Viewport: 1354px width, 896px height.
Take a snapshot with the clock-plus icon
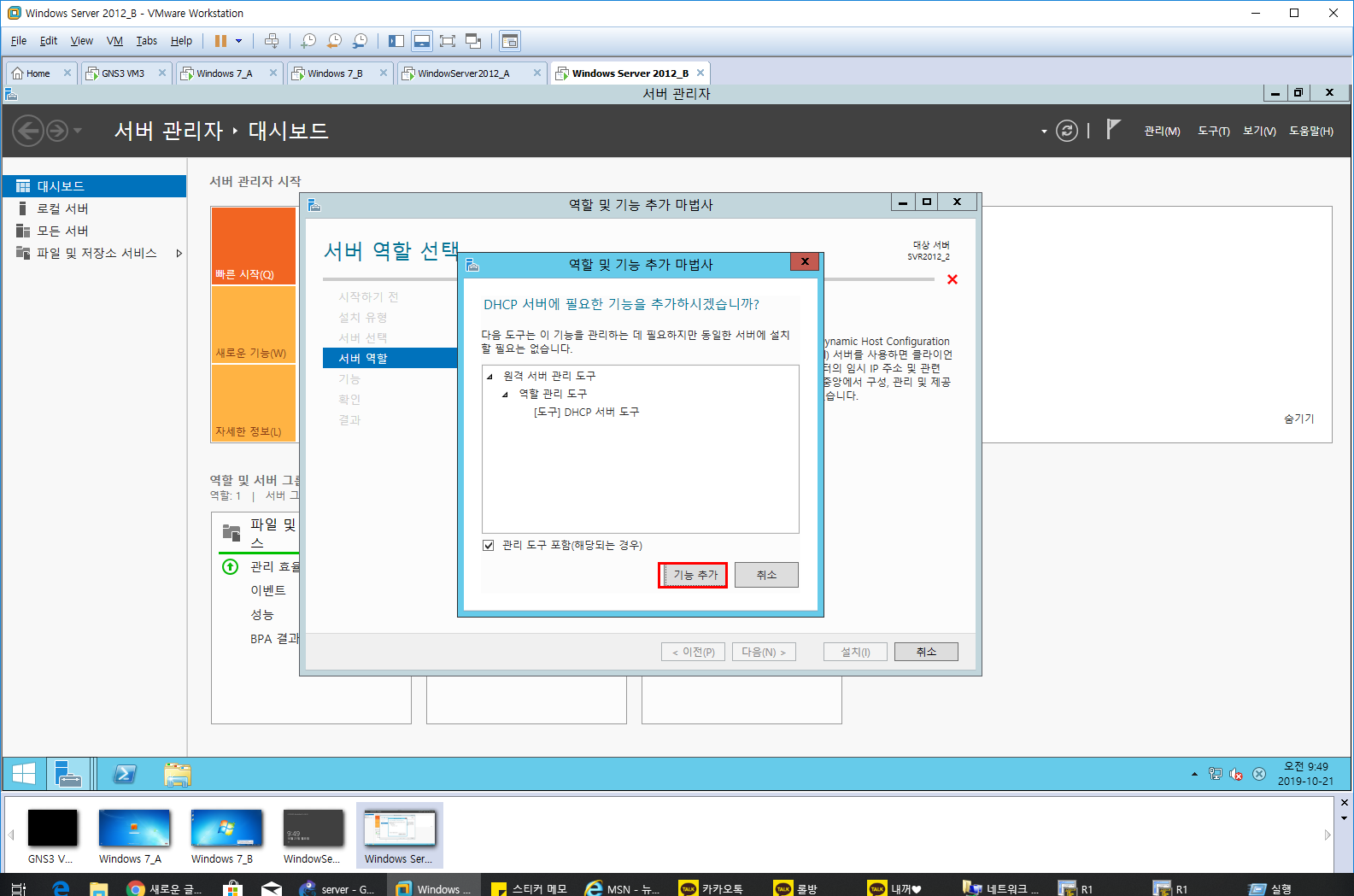tap(308, 41)
